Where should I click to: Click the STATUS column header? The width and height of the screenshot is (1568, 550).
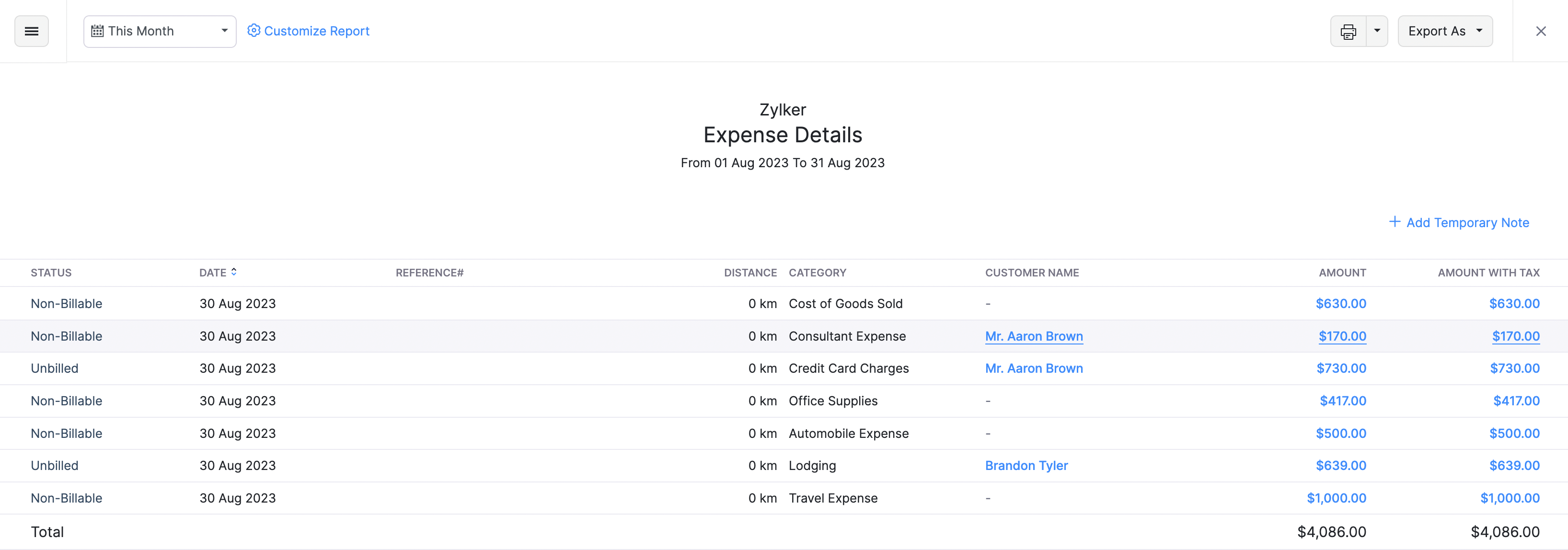51,272
